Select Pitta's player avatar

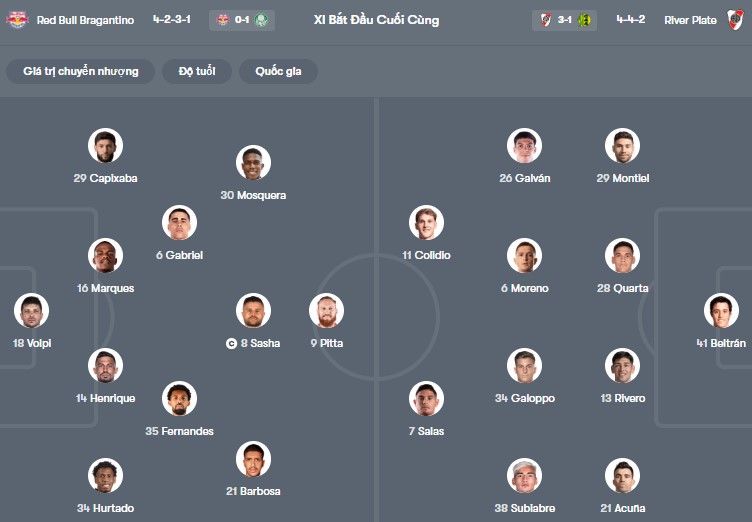326,311
